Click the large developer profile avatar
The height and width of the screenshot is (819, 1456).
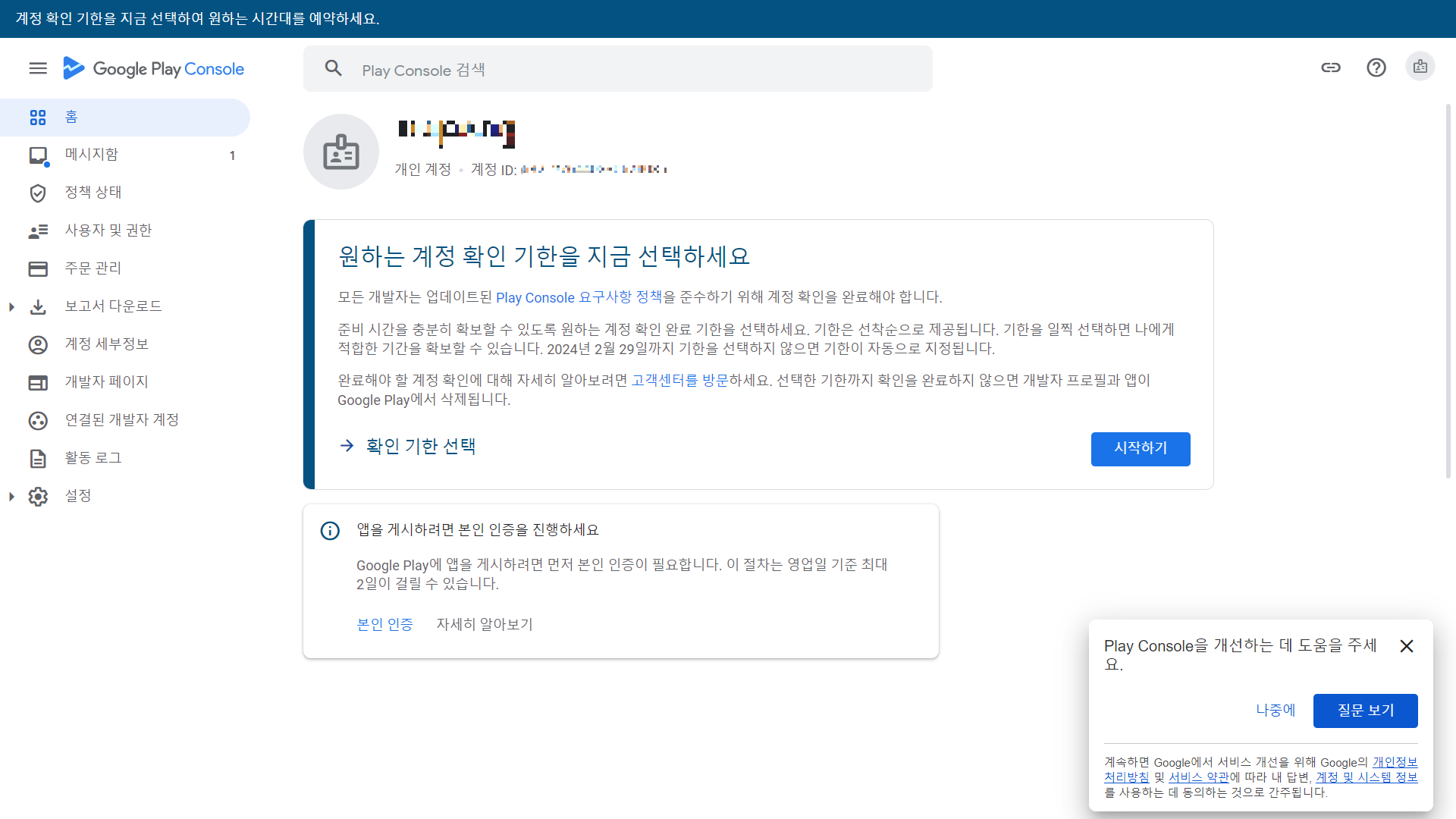[x=341, y=152]
